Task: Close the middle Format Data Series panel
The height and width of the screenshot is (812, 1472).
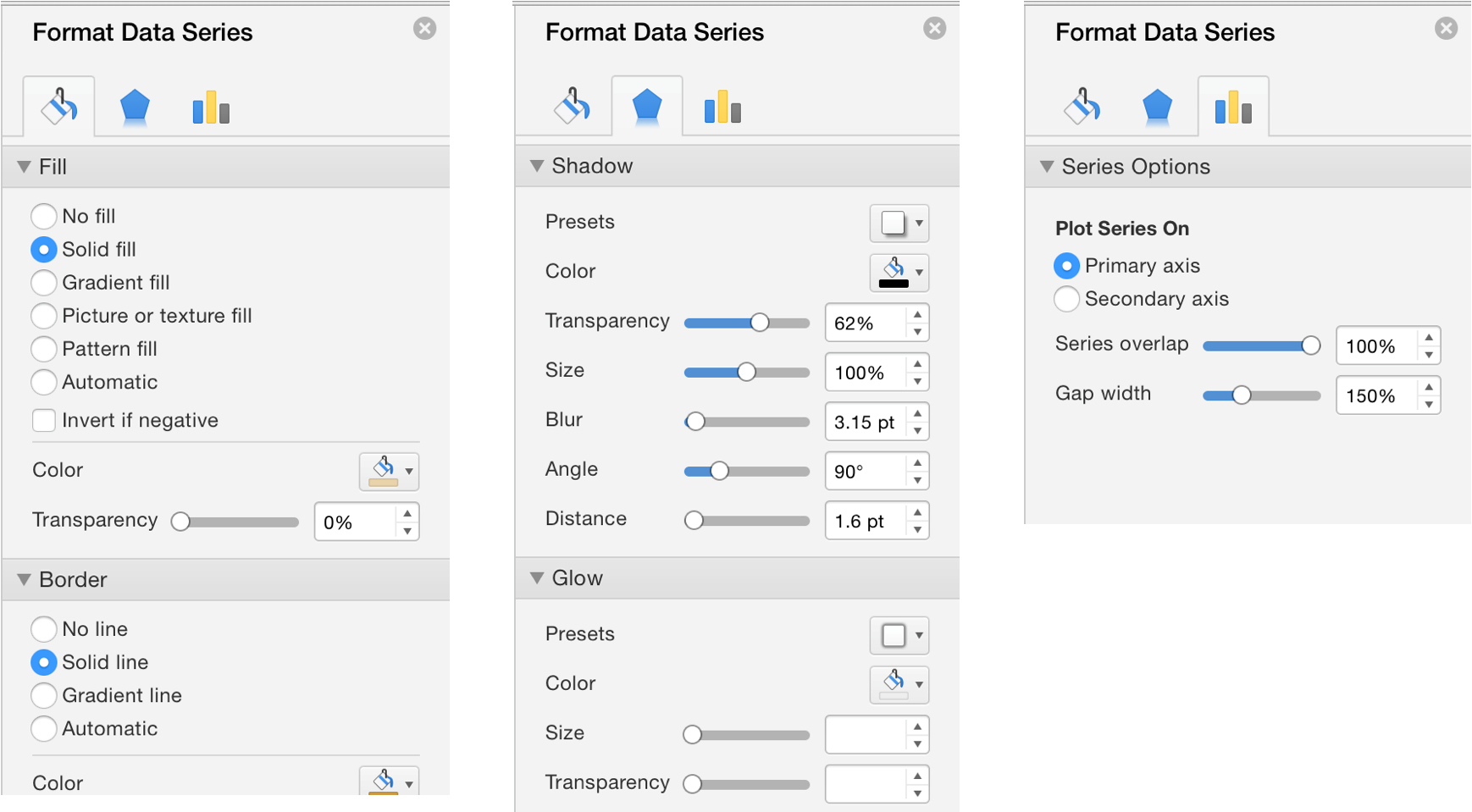Action: coord(934,28)
